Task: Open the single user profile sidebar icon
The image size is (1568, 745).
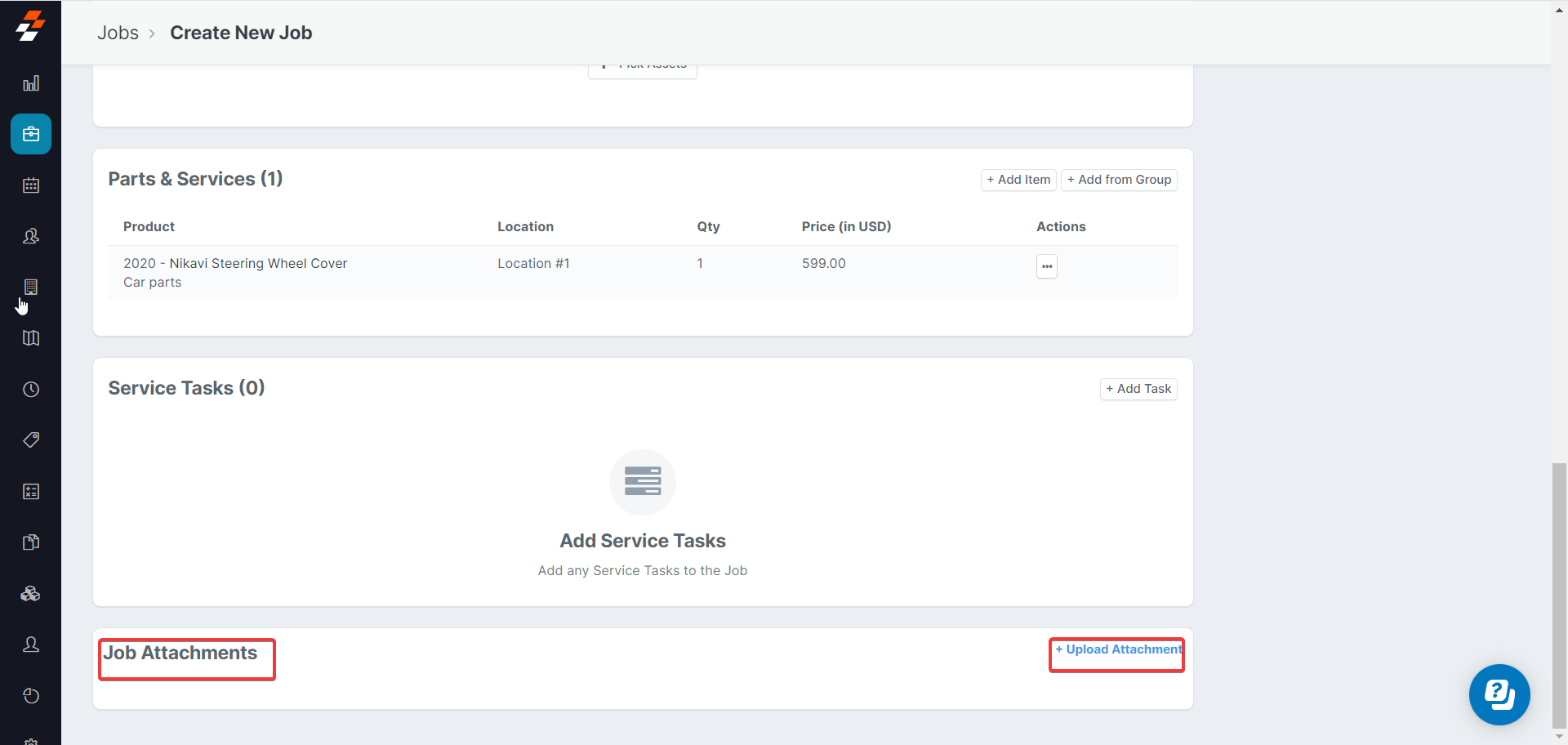Action: pos(31,645)
